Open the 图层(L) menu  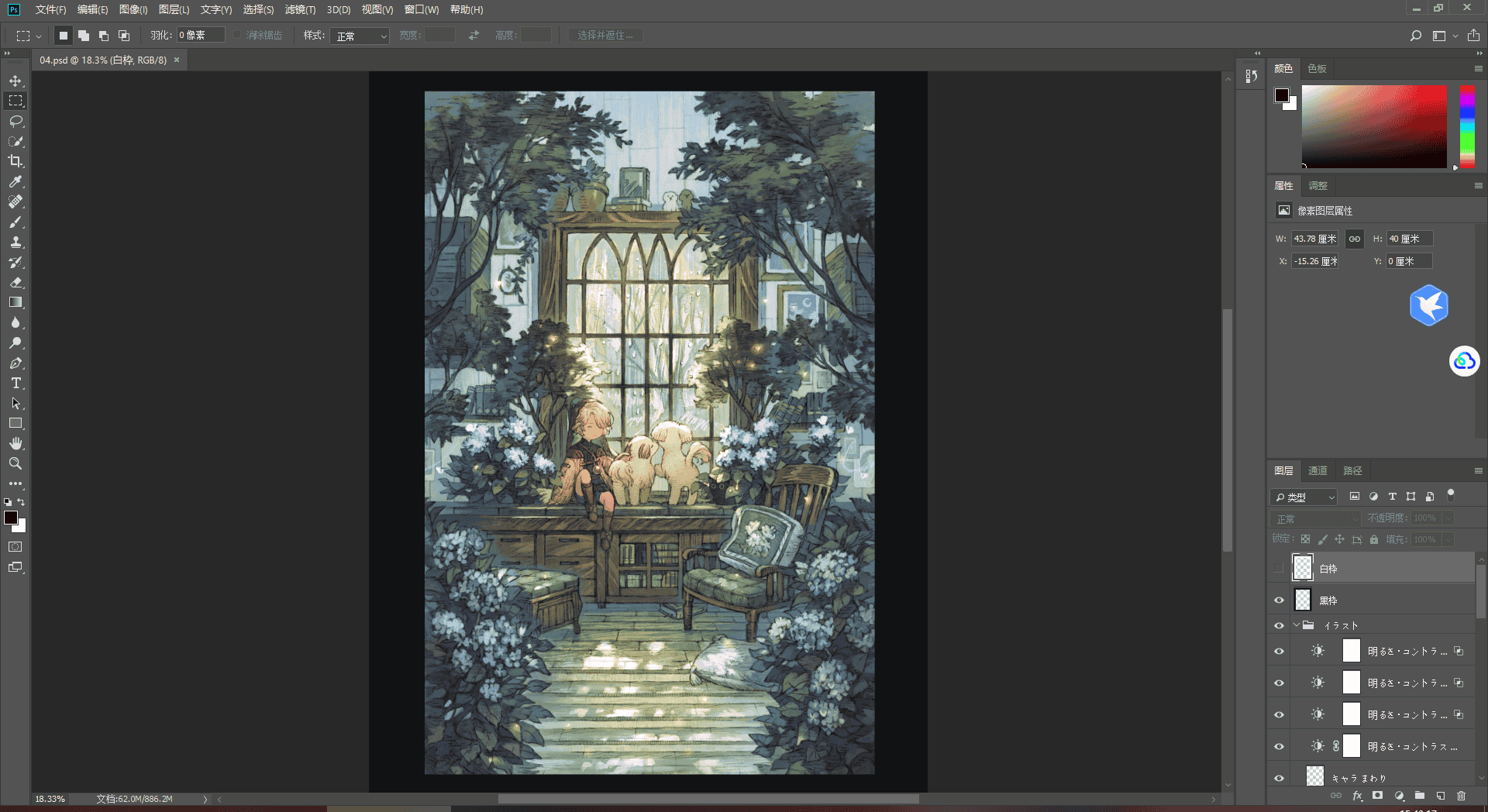[174, 9]
